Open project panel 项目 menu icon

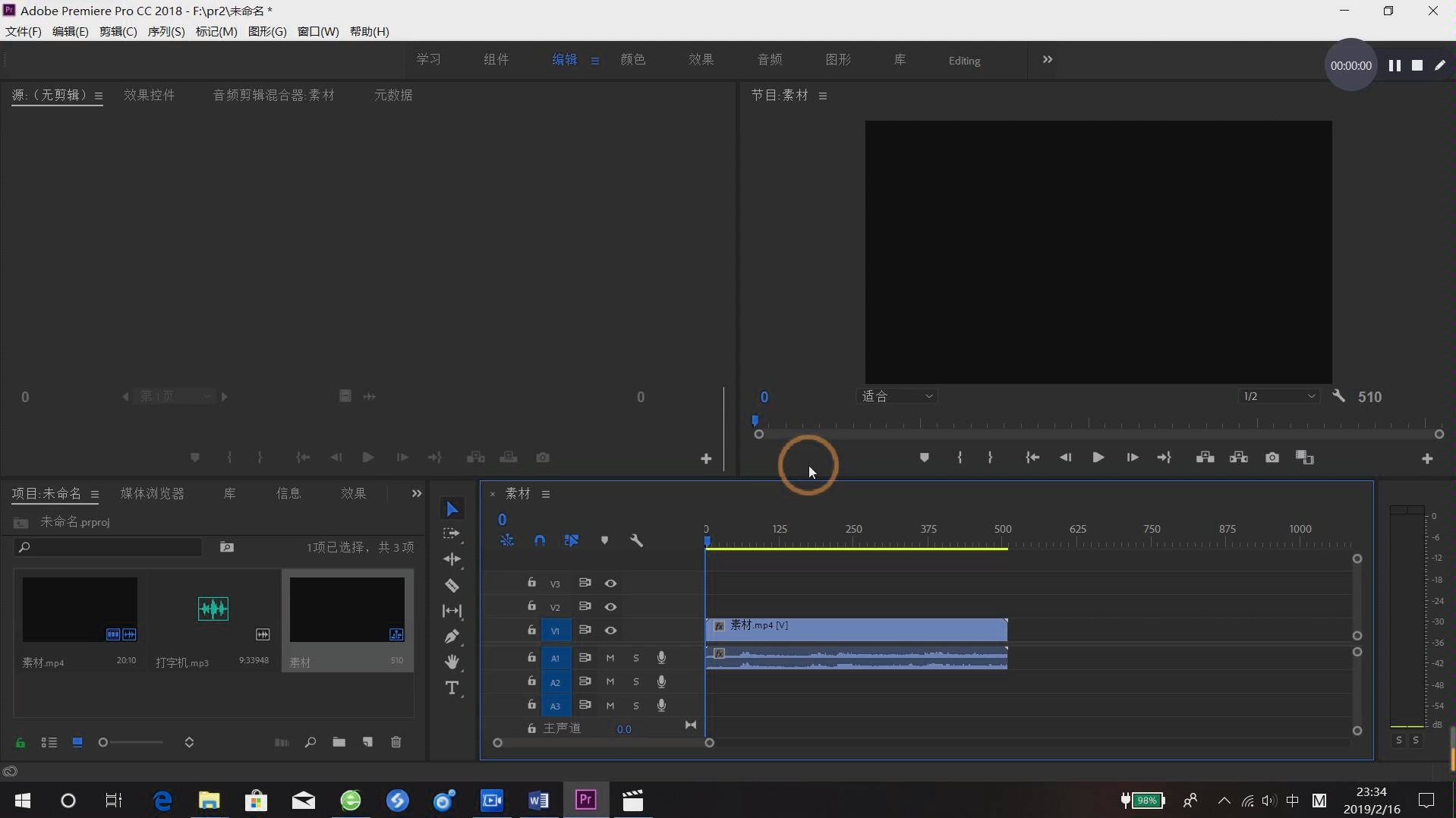[95, 494]
